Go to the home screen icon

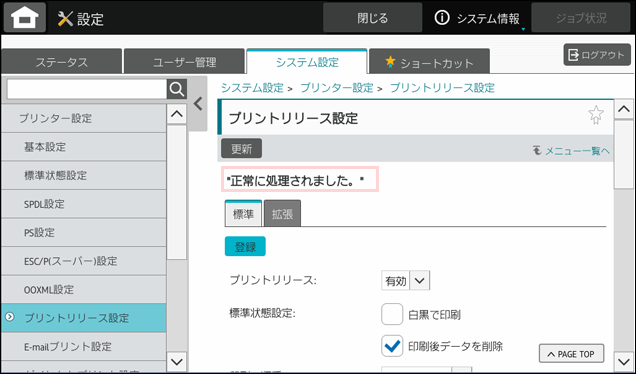coord(25,17)
